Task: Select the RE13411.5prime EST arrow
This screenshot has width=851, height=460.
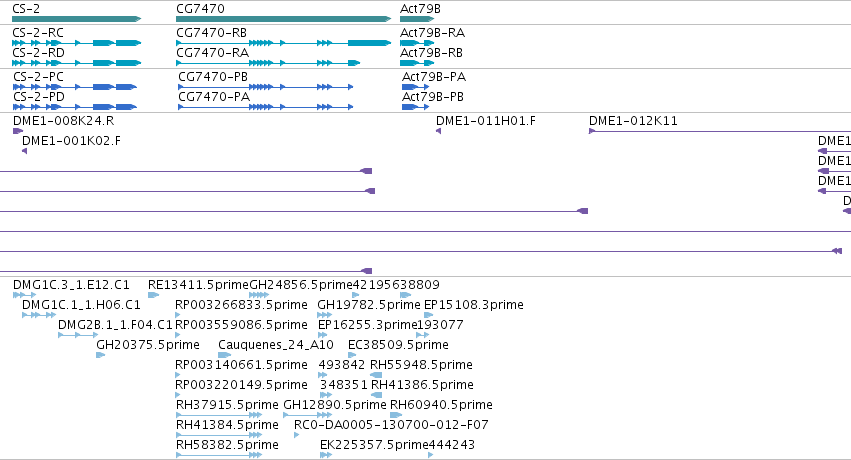Action: pos(154,295)
